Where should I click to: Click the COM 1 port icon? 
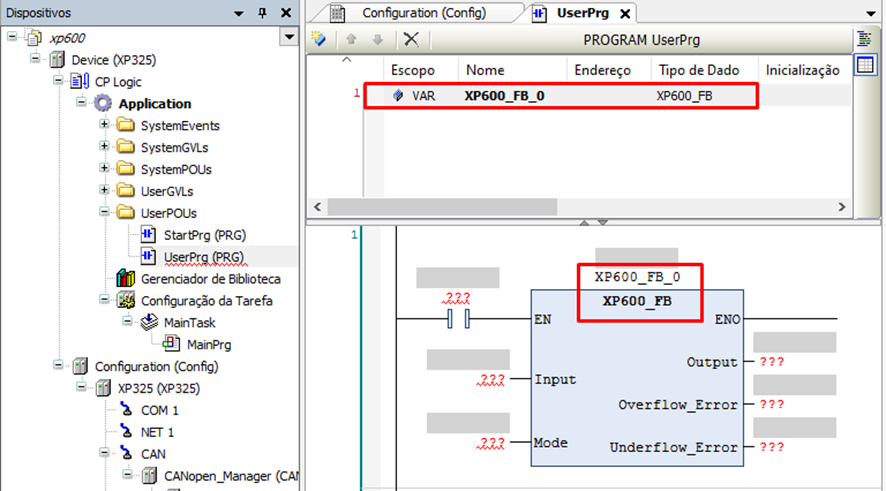click(126, 409)
